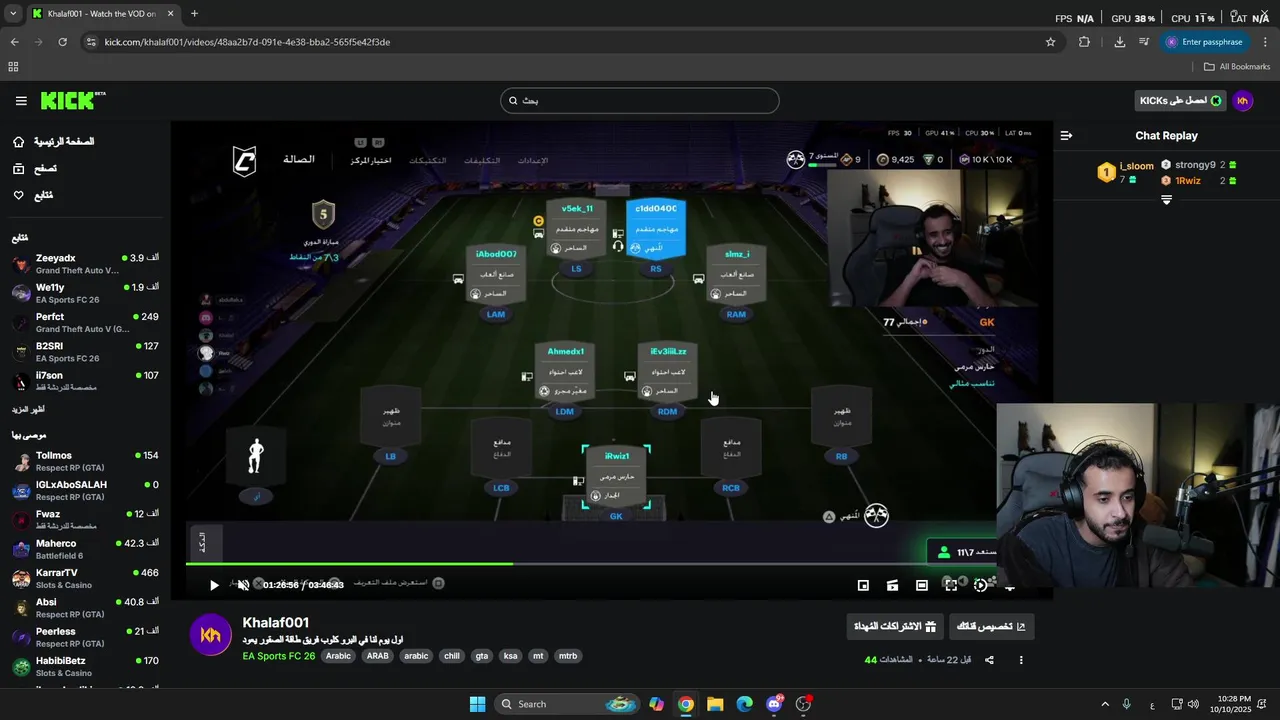Open browser extensions puzzle icon
The height and width of the screenshot is (720, 1280).
coord(1084,42)
